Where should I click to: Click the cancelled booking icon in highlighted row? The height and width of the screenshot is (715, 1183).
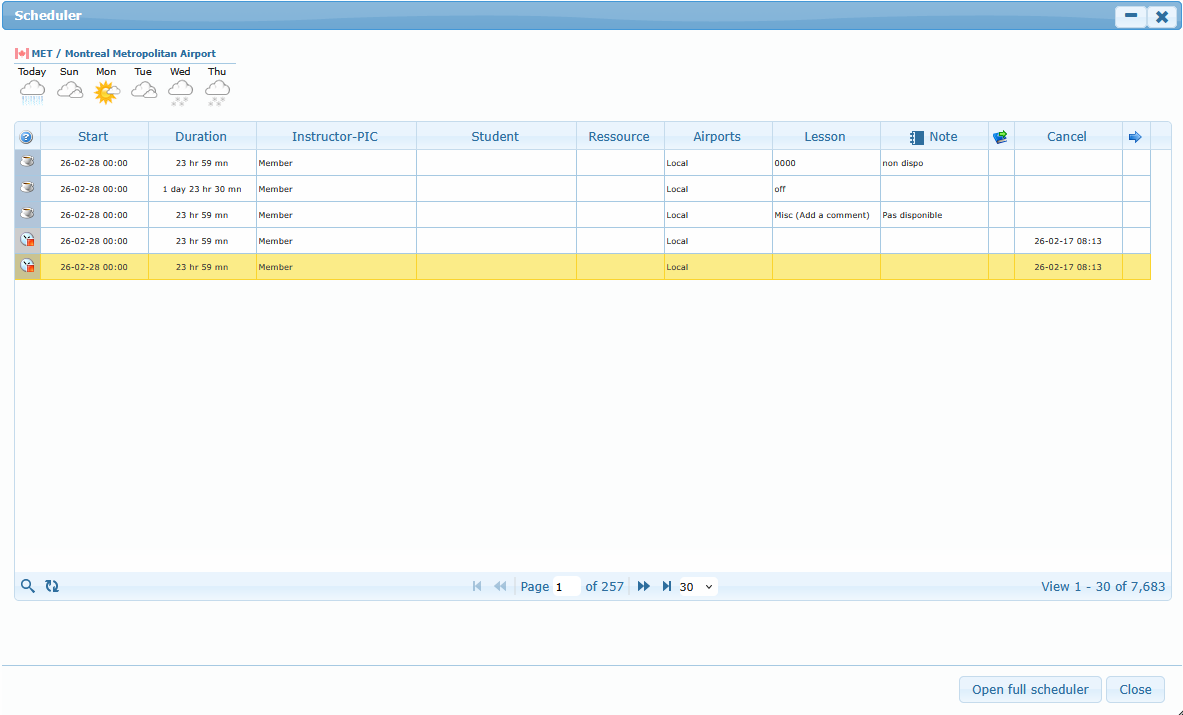(x=27, y=266)
